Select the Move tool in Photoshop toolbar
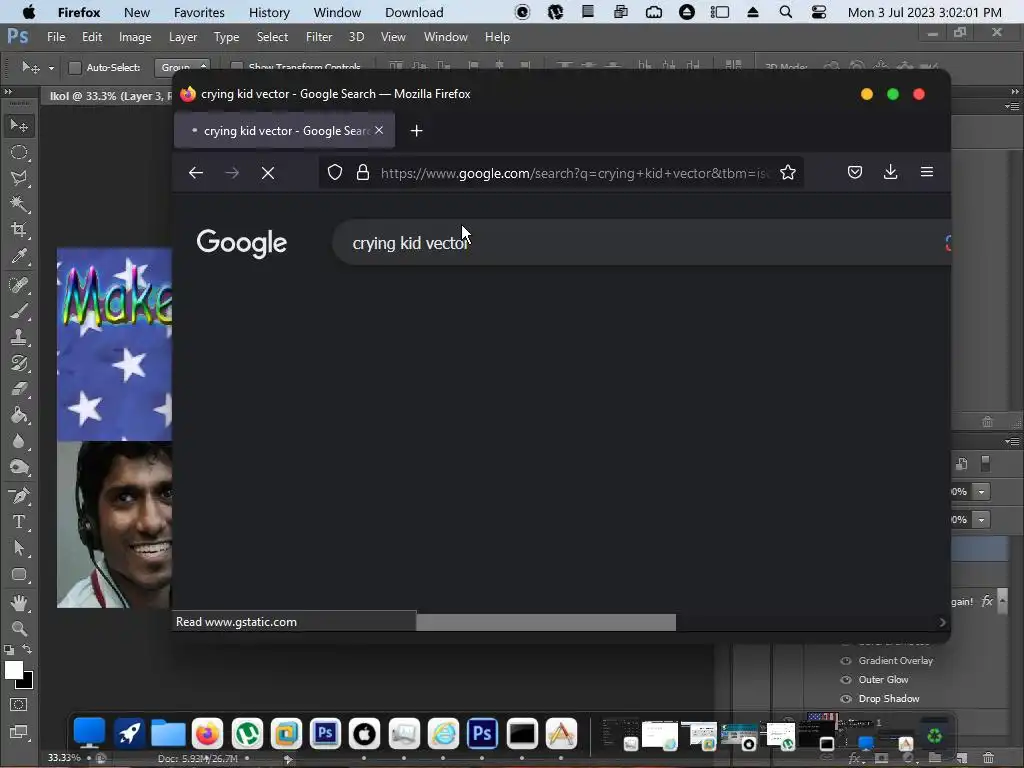Screen dimensions: 1024x768 click(19, 125)
